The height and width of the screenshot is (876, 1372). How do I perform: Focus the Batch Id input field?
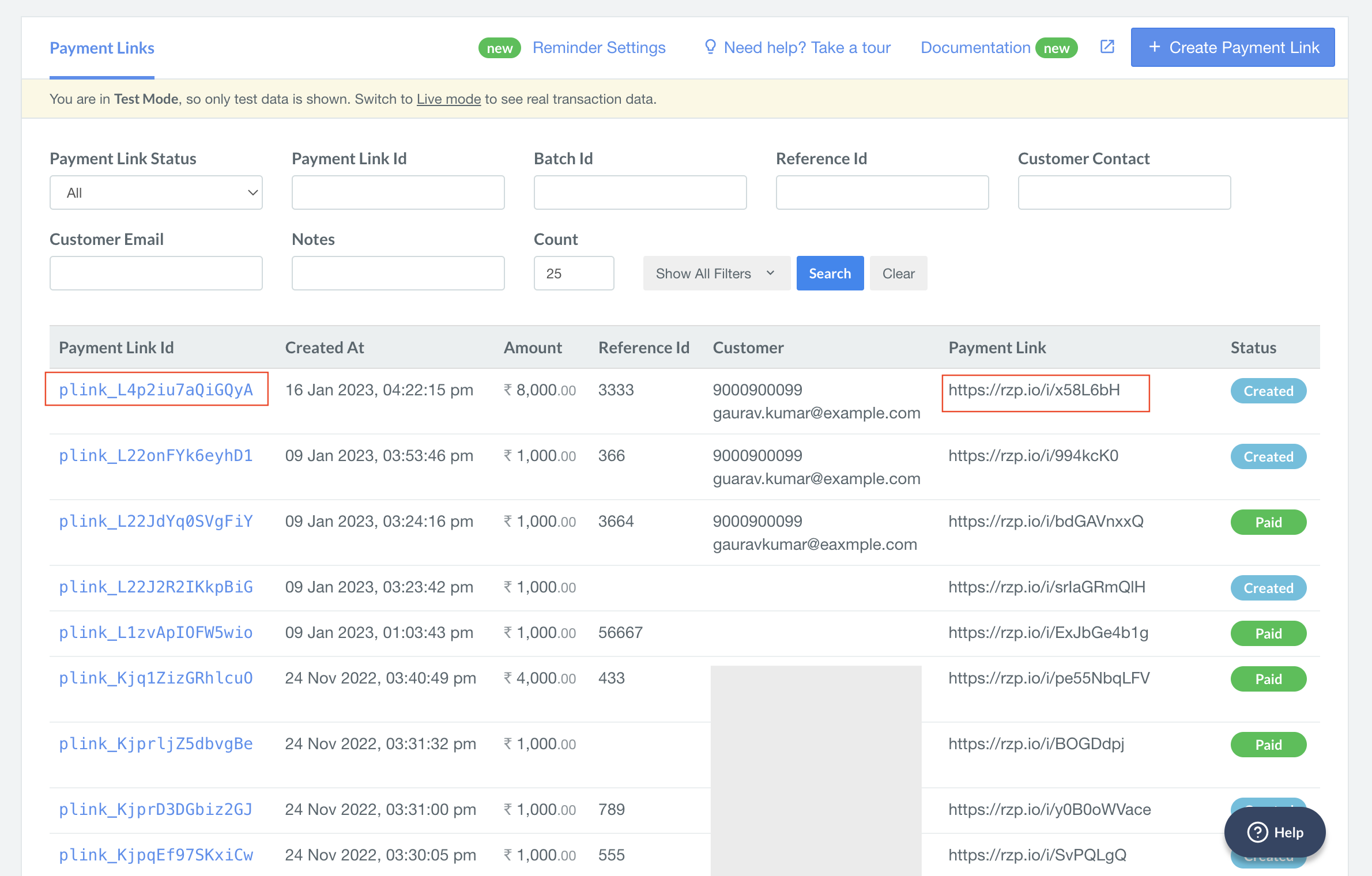[x=640, y=192]
